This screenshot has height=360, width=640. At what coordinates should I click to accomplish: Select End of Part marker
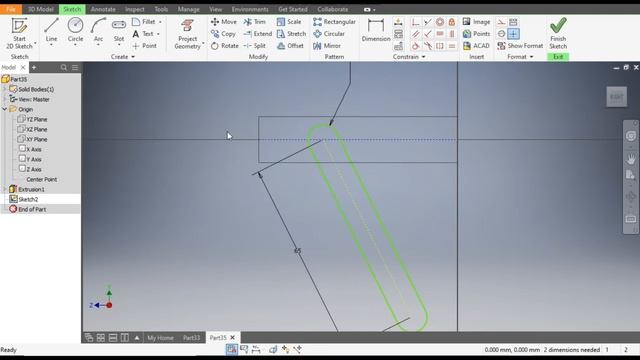[27, 209]
